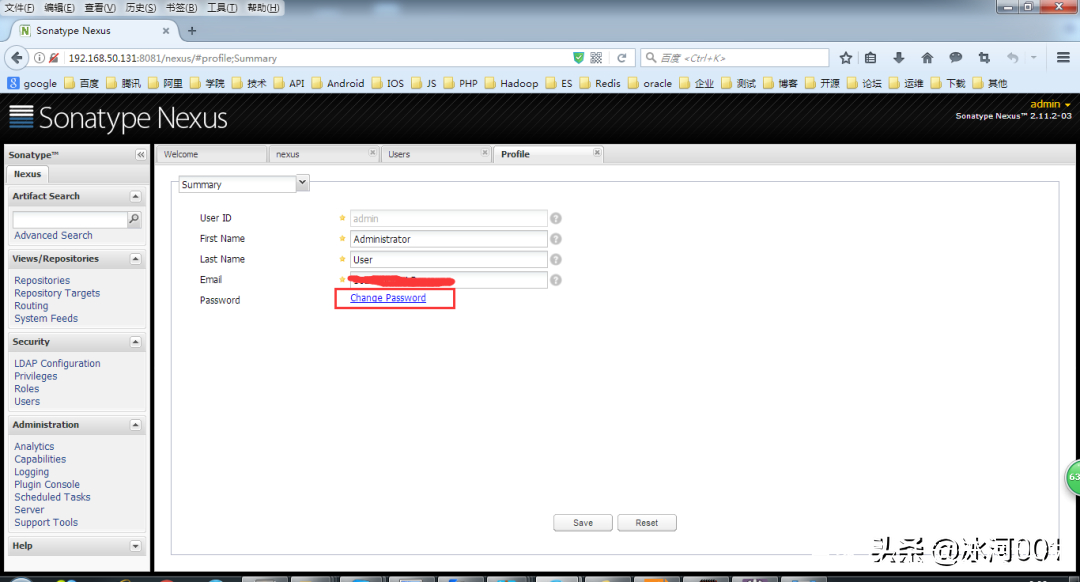Open Scheduled Tasks in sidebar
Image resolution: width=1080 pixels, height=582 pixels.
(52, 497)
